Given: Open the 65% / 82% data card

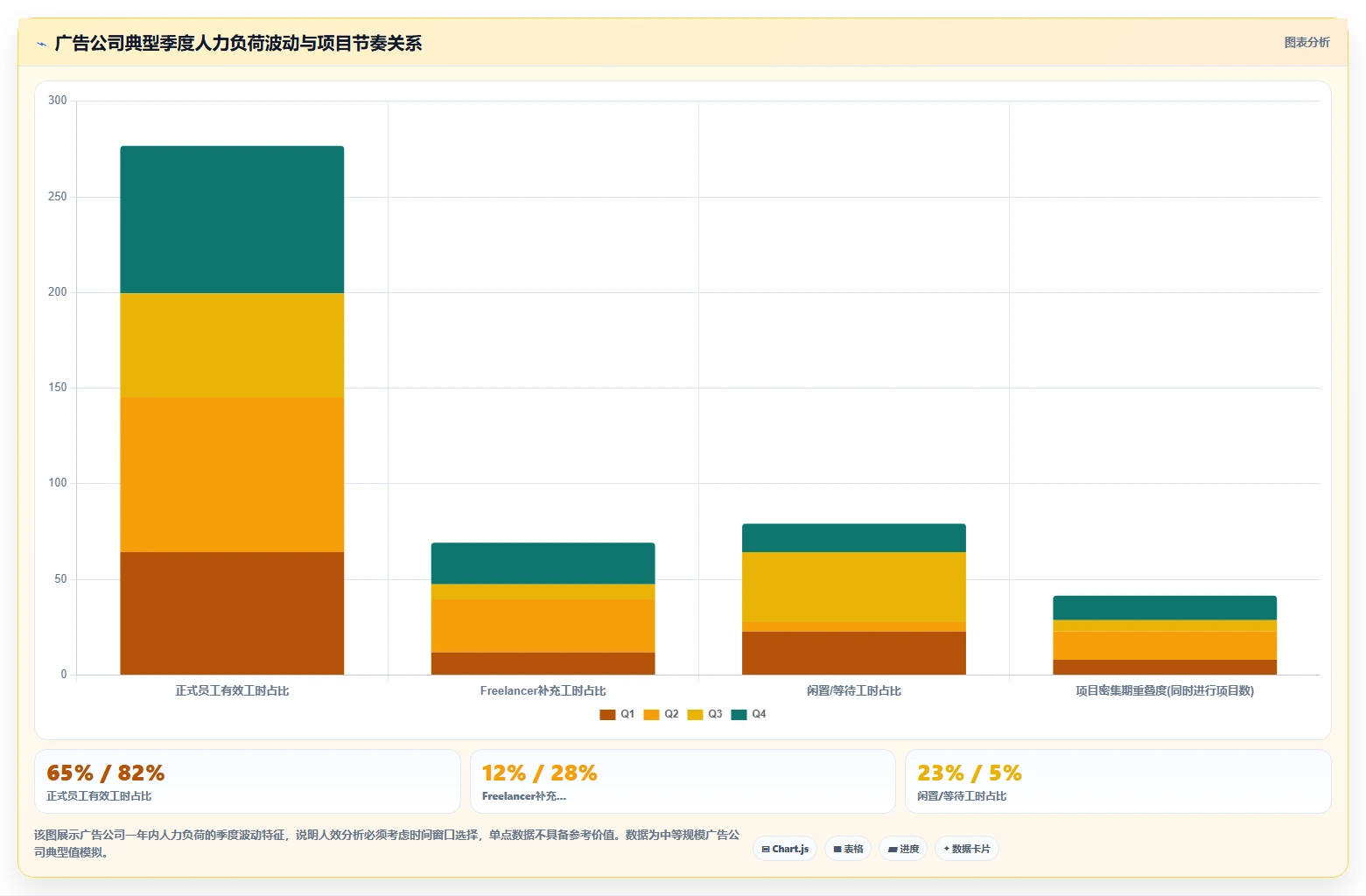Looking at the screenshot, I should point(248,781).
